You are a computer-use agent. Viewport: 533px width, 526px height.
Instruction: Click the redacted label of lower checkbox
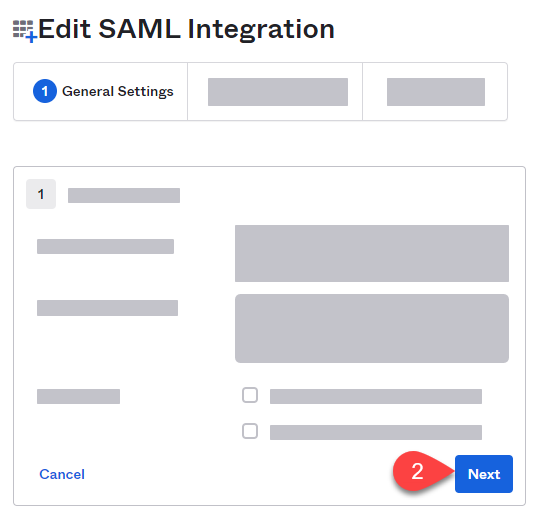[376, 432]
